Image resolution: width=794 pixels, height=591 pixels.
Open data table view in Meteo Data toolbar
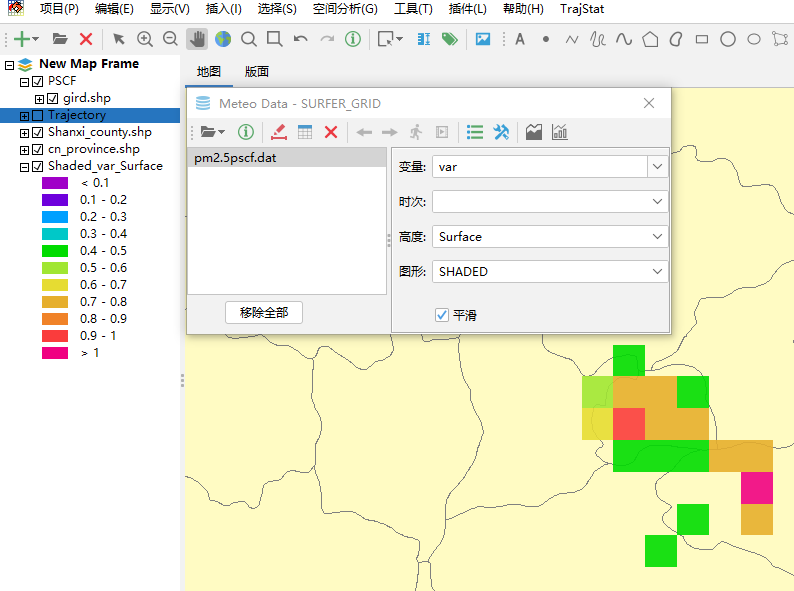point(305,132)
